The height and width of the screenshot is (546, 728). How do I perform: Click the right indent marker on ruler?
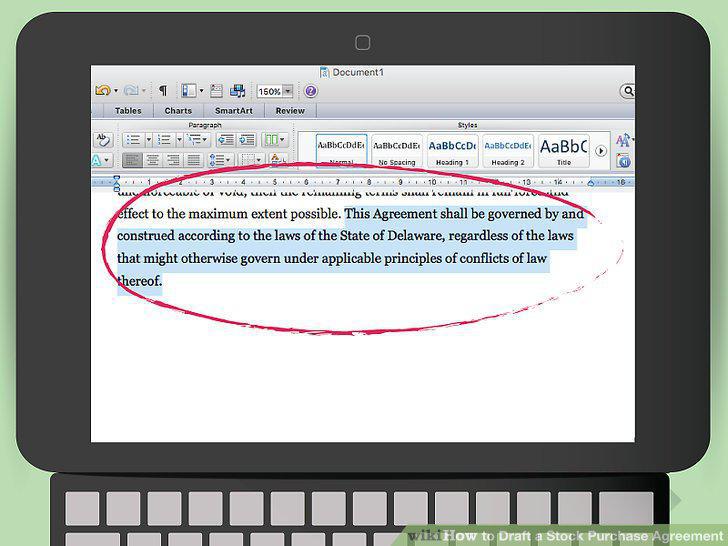coord(591,183)
